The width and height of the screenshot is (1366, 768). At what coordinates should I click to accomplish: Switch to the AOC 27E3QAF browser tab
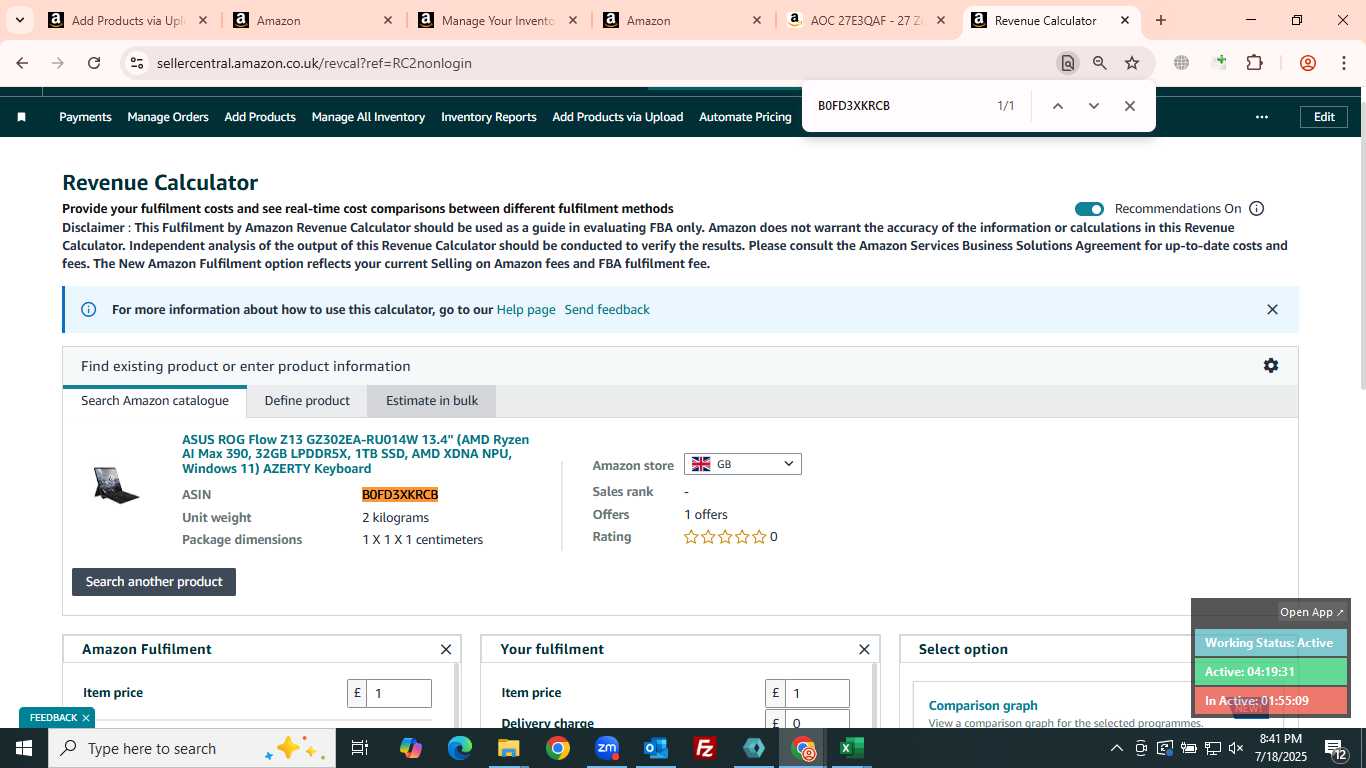[x=866, y=20]
